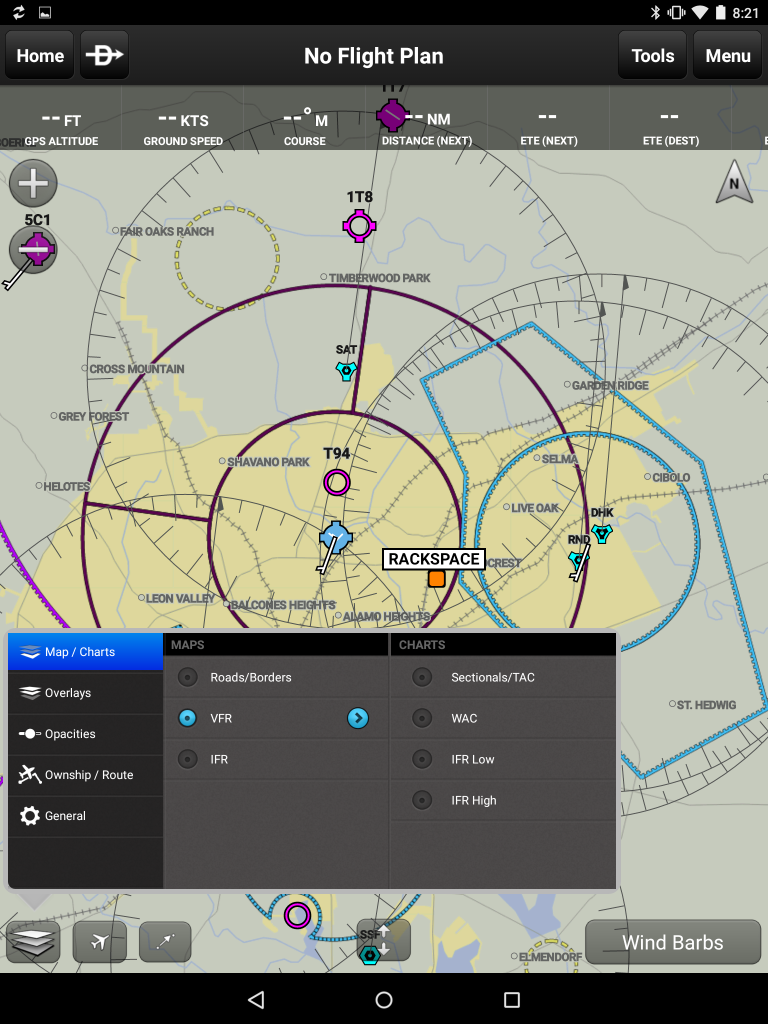The image size is (768, 1024).
Task: Expand VFR map options arrow
Action: tap(358, 718)
